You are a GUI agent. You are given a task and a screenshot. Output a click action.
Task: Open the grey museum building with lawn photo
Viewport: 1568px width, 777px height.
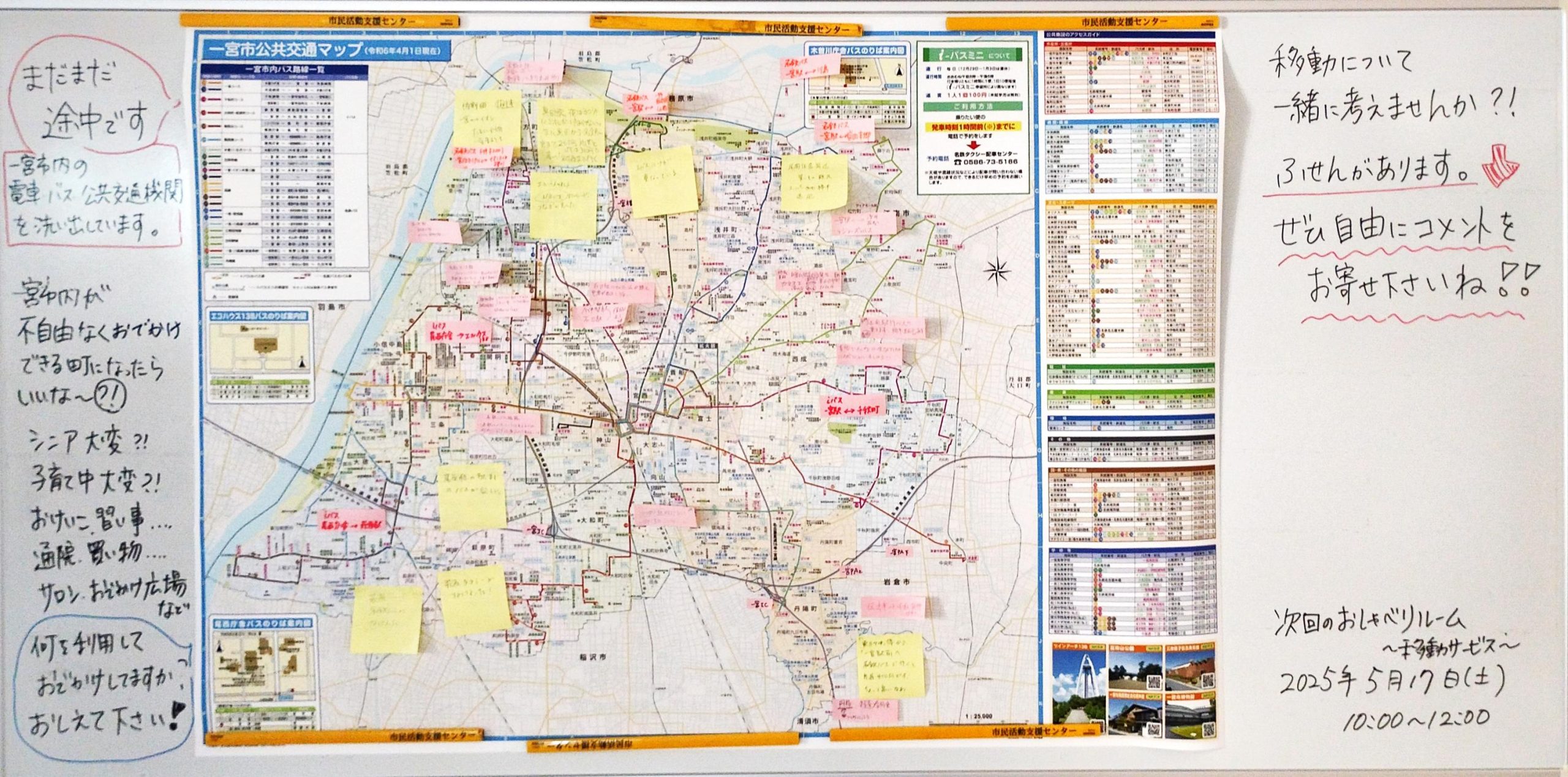click(x=1189, y=715)
